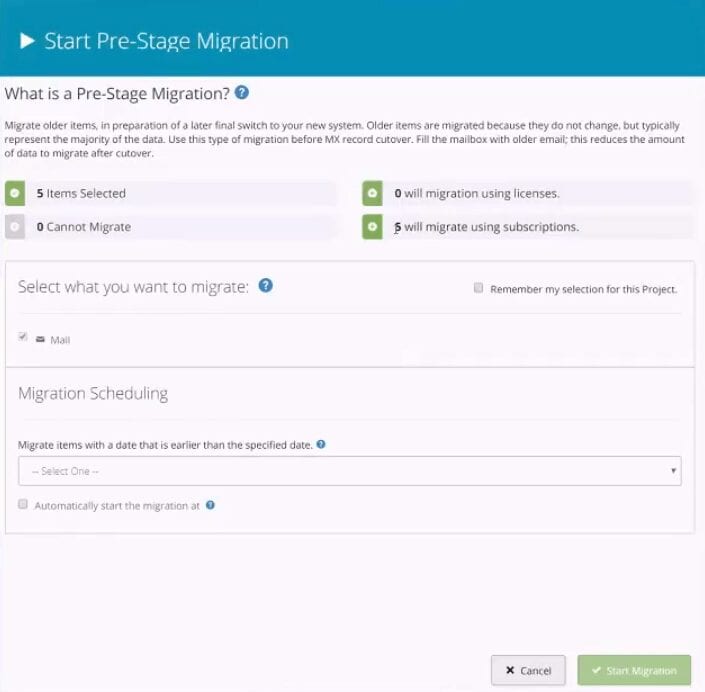Open help icon beside 'Automatically start the migration at'
The height and width of the screenshot is (692, 705).
[210, 505]
